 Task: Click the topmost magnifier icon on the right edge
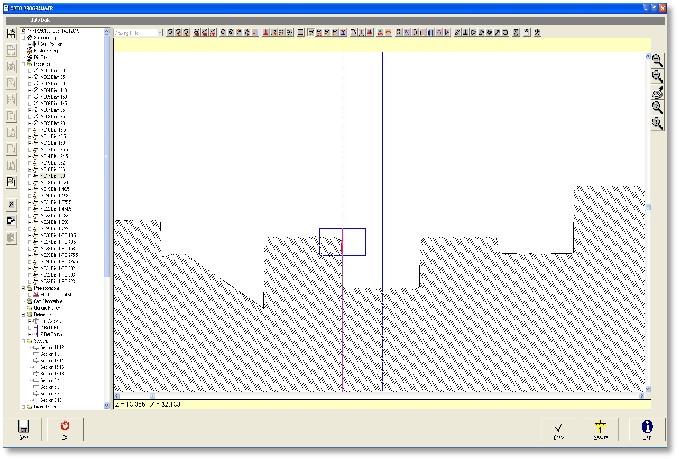point(657,60)
